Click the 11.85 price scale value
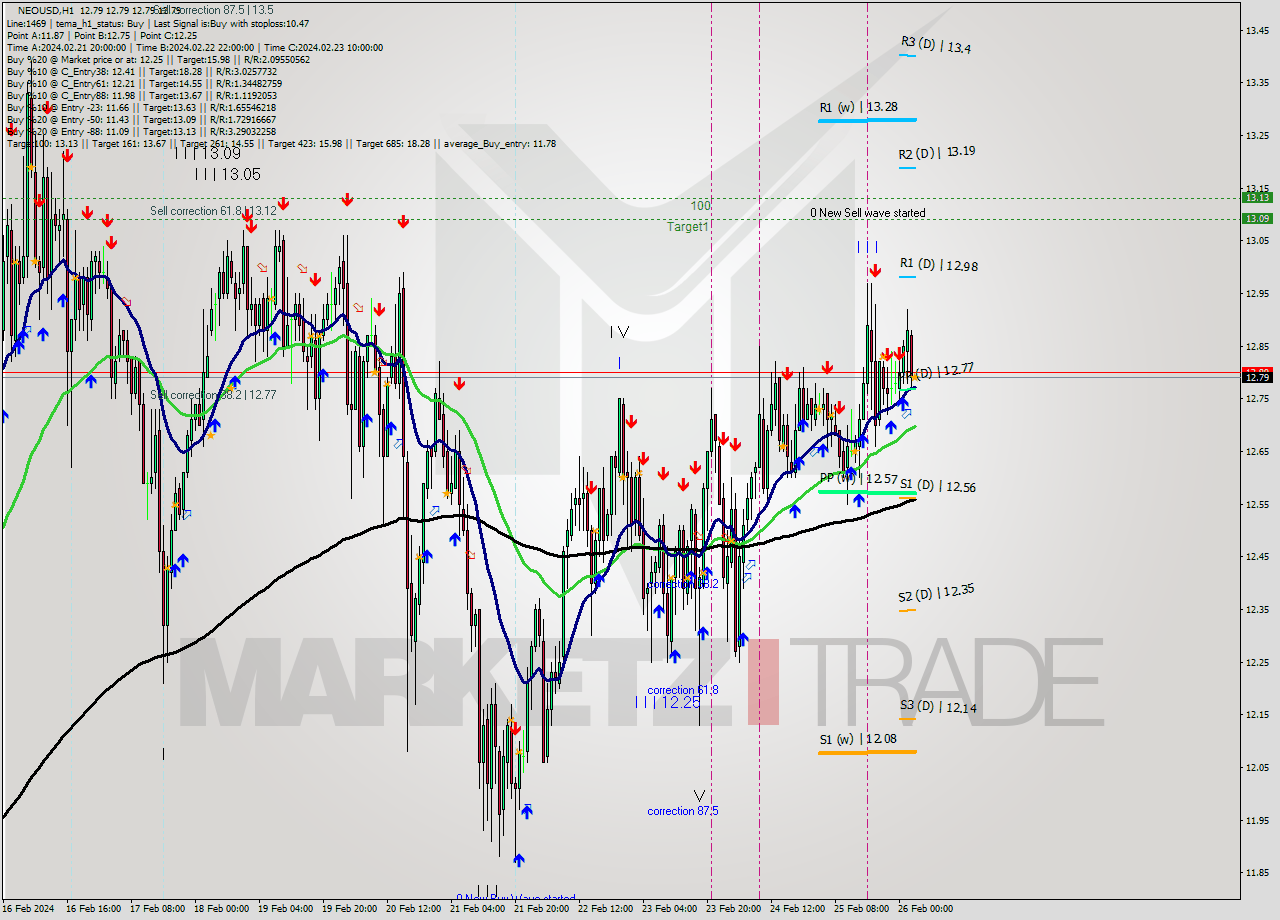The image size is (1280, 920). click(x=1258, y=872)
